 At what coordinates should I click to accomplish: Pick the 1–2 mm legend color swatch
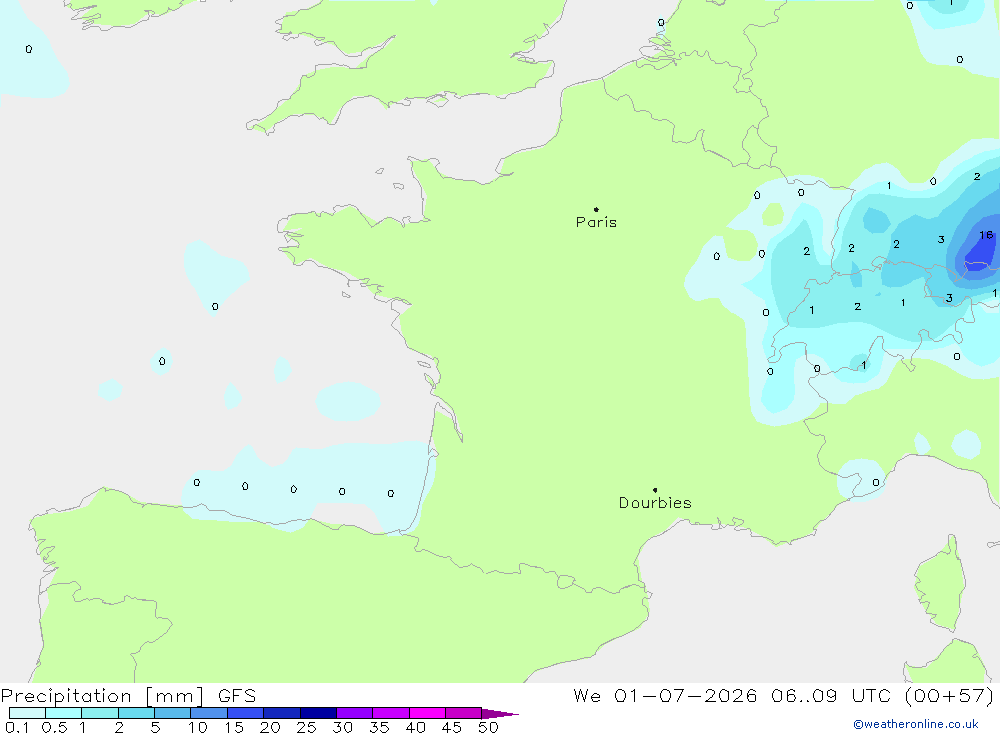[x=100, y=713]
